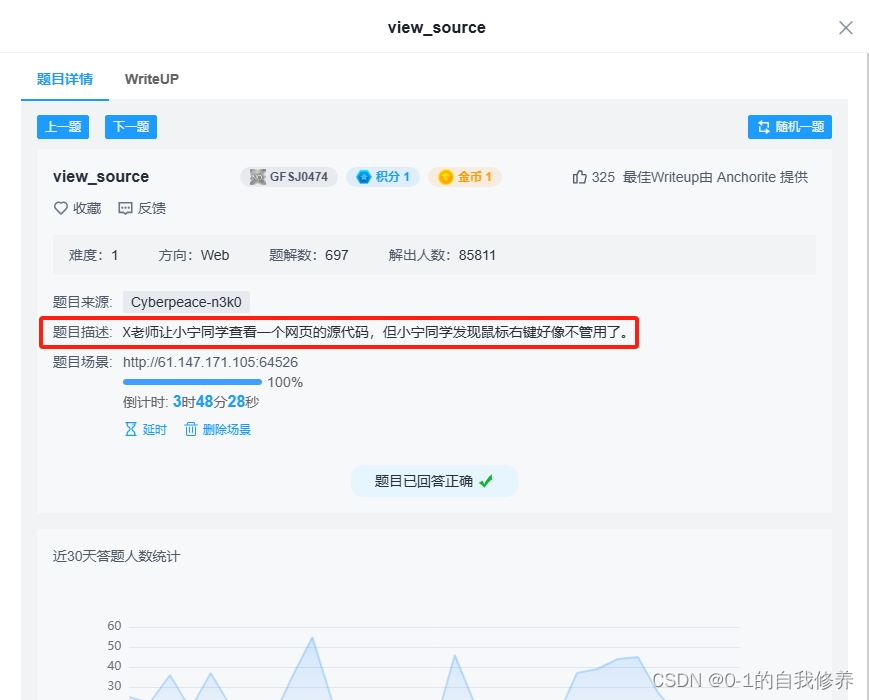Click the blue 积分 1 points badge
The height and width of the screenshot is (700, 869).
coord(382,176)
